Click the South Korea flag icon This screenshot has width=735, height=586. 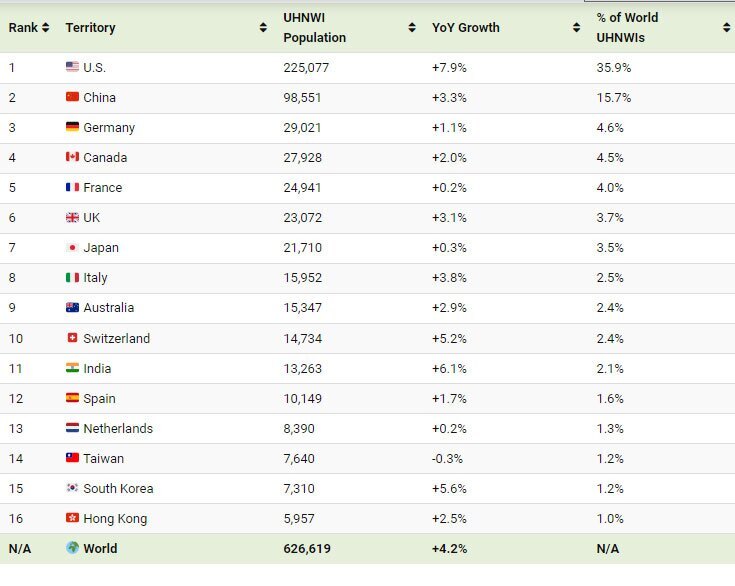(x=72, y=488)
